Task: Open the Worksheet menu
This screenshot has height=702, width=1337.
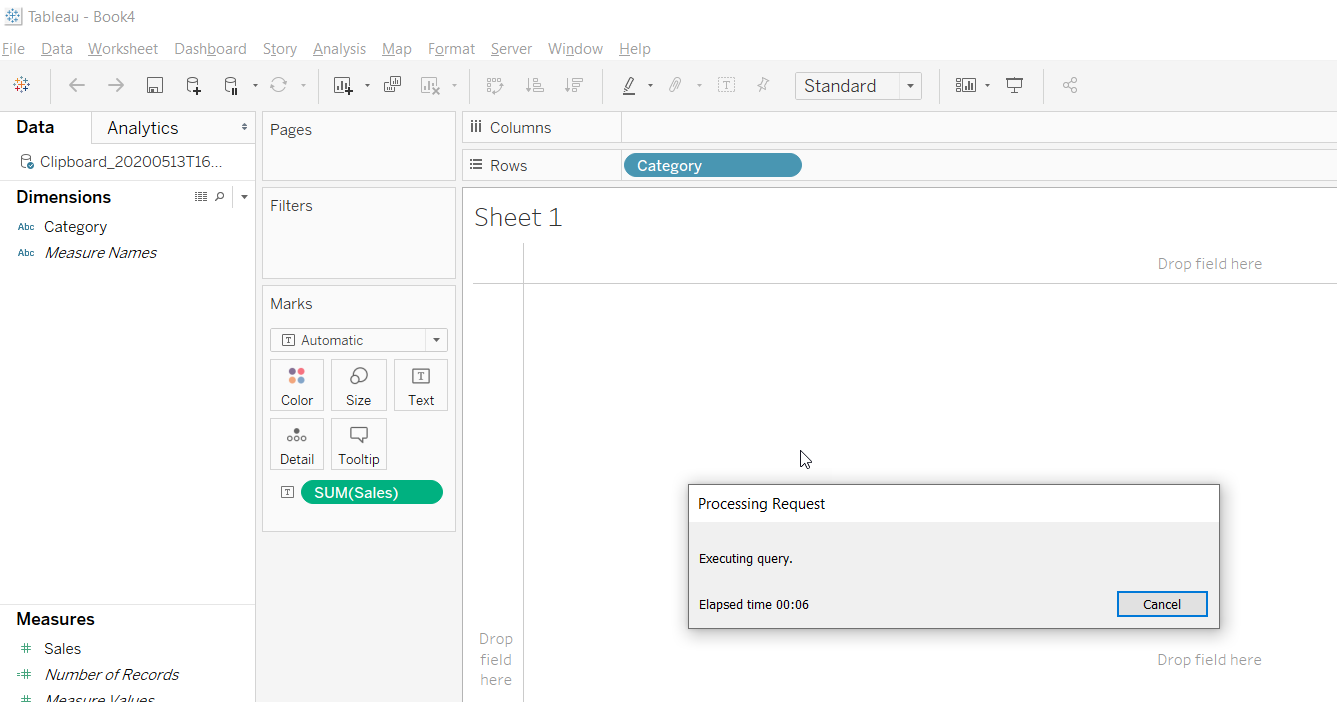Action: (x=123, y=49)
